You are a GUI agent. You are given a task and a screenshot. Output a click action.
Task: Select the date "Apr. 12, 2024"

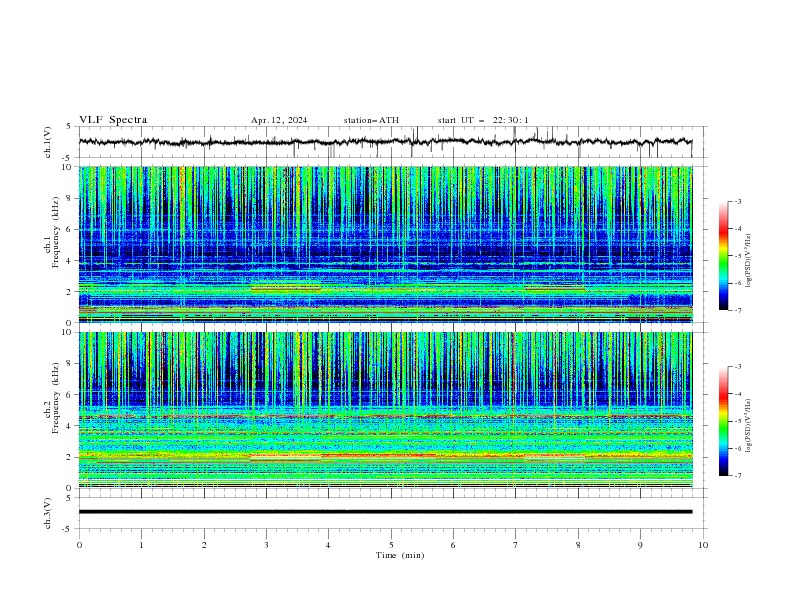pyautogui.click(x=279, y=120)
